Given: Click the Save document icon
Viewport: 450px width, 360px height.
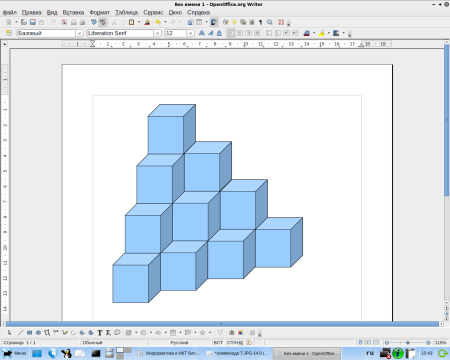Looking at the screenshot, I should (33, 22).
